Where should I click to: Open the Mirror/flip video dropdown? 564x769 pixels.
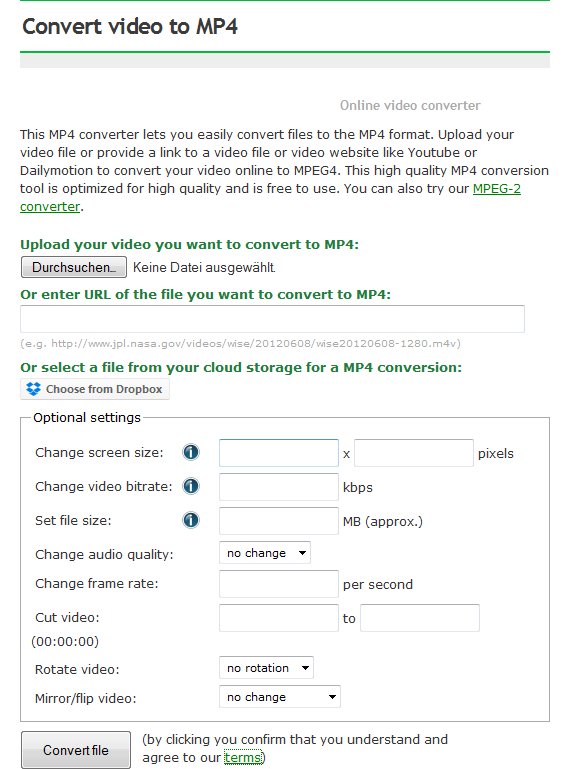280,696
